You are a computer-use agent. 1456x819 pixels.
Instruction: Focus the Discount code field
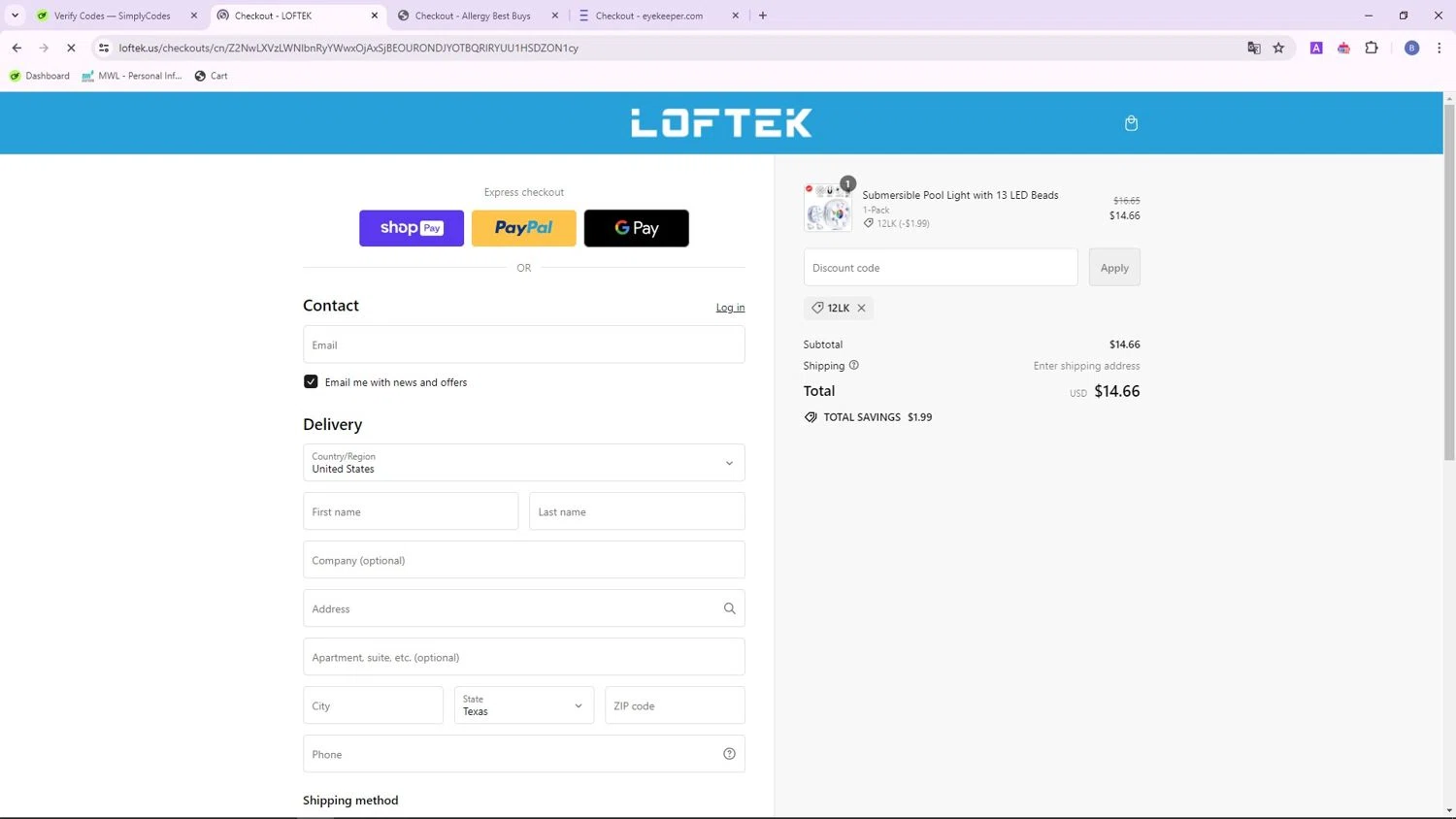pyautogui.click(x=941, y=268)
